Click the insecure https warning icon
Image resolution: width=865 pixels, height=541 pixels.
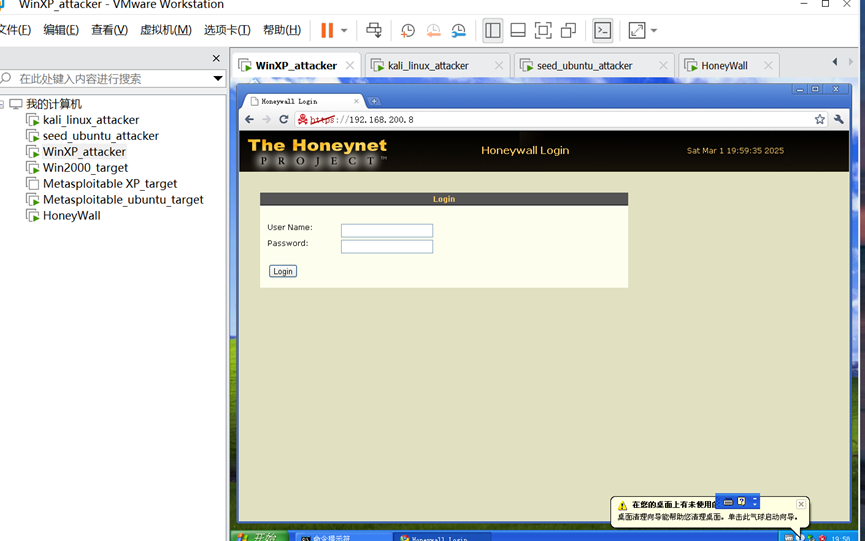pyautogui.click(x=302, y=119)
